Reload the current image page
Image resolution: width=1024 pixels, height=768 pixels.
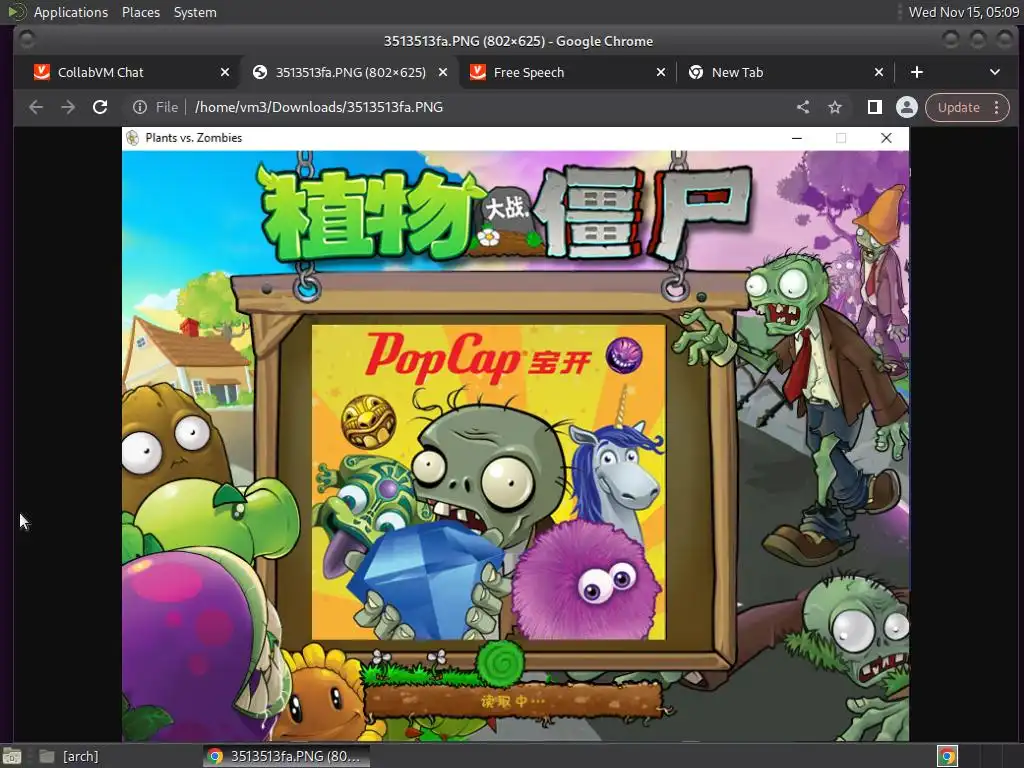point(100,107)
